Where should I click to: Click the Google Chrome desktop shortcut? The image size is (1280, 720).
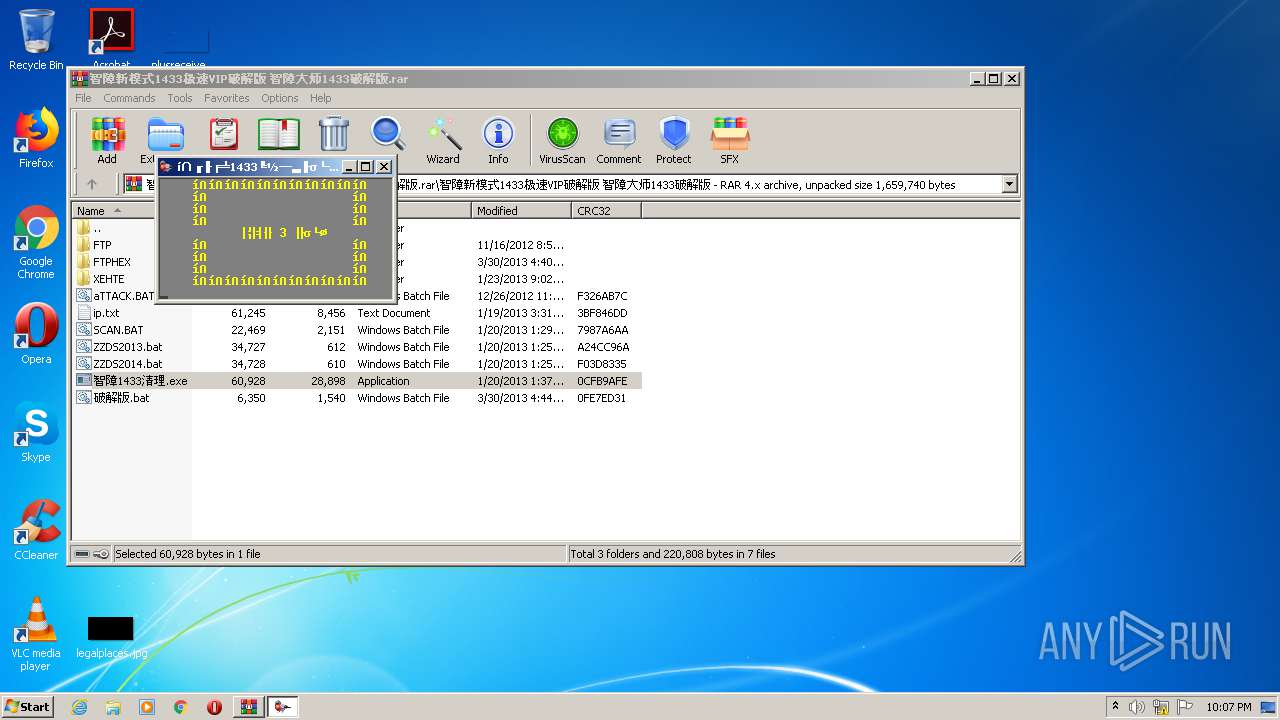(36, 243)
